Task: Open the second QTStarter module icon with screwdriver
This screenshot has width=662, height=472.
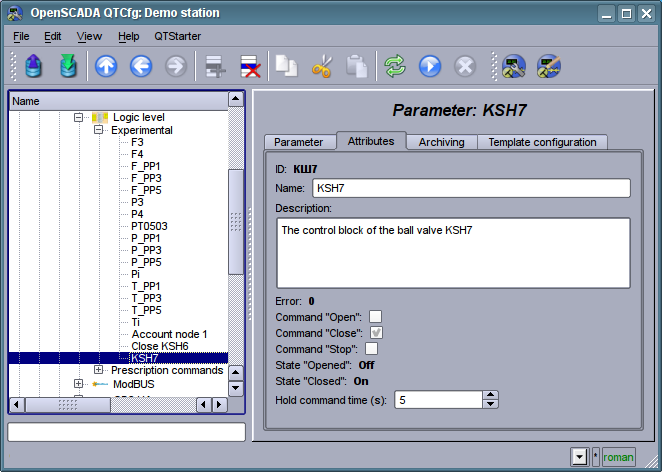Action: pos(548,66)
